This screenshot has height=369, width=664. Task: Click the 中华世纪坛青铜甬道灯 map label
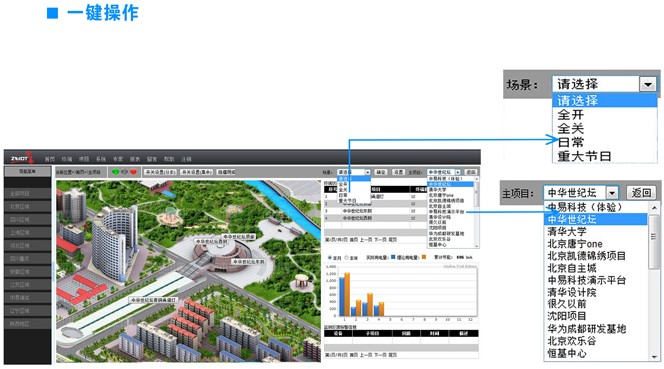(153, 300)
